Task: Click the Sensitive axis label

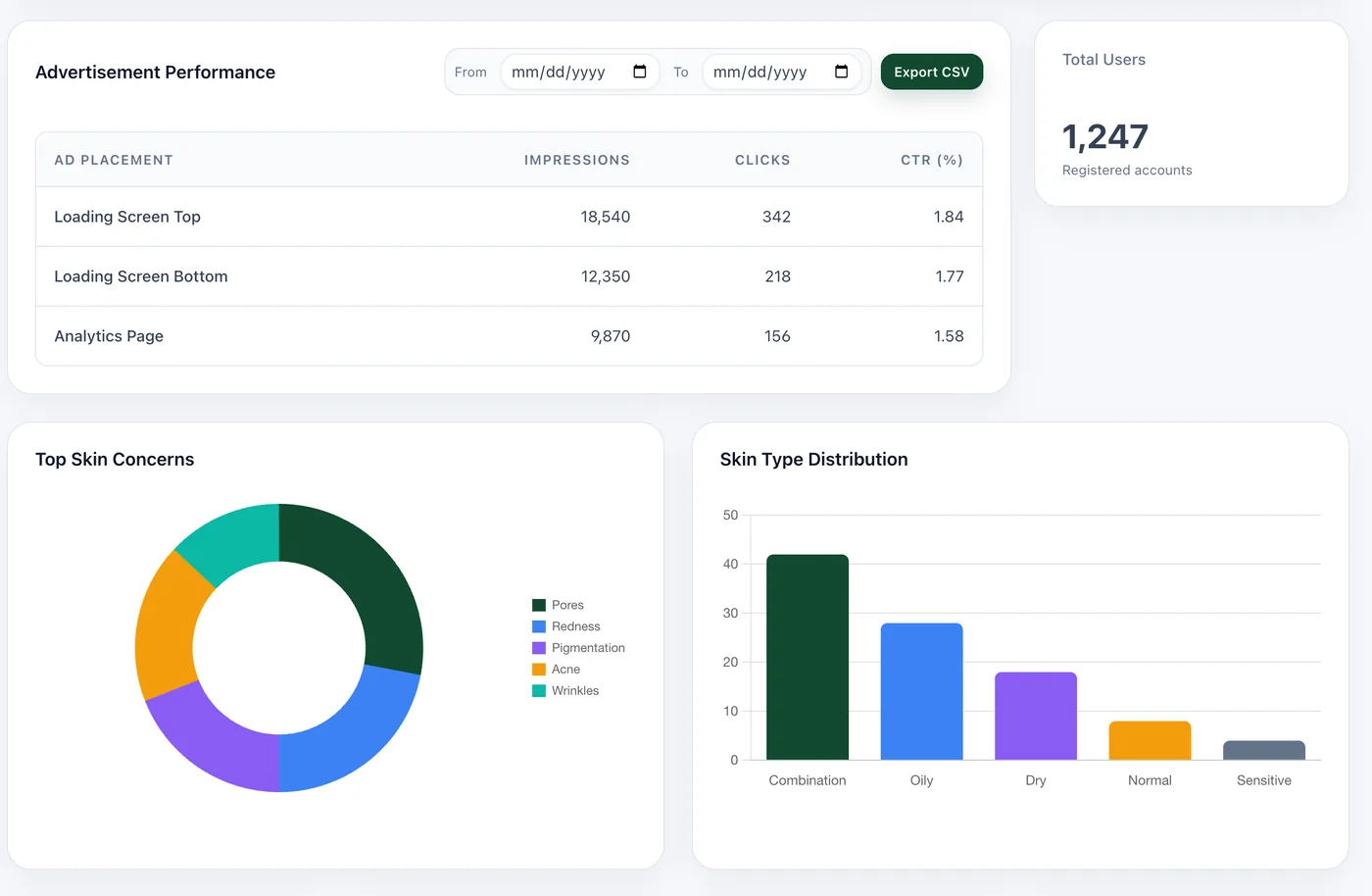Action: click(1264, 780)
